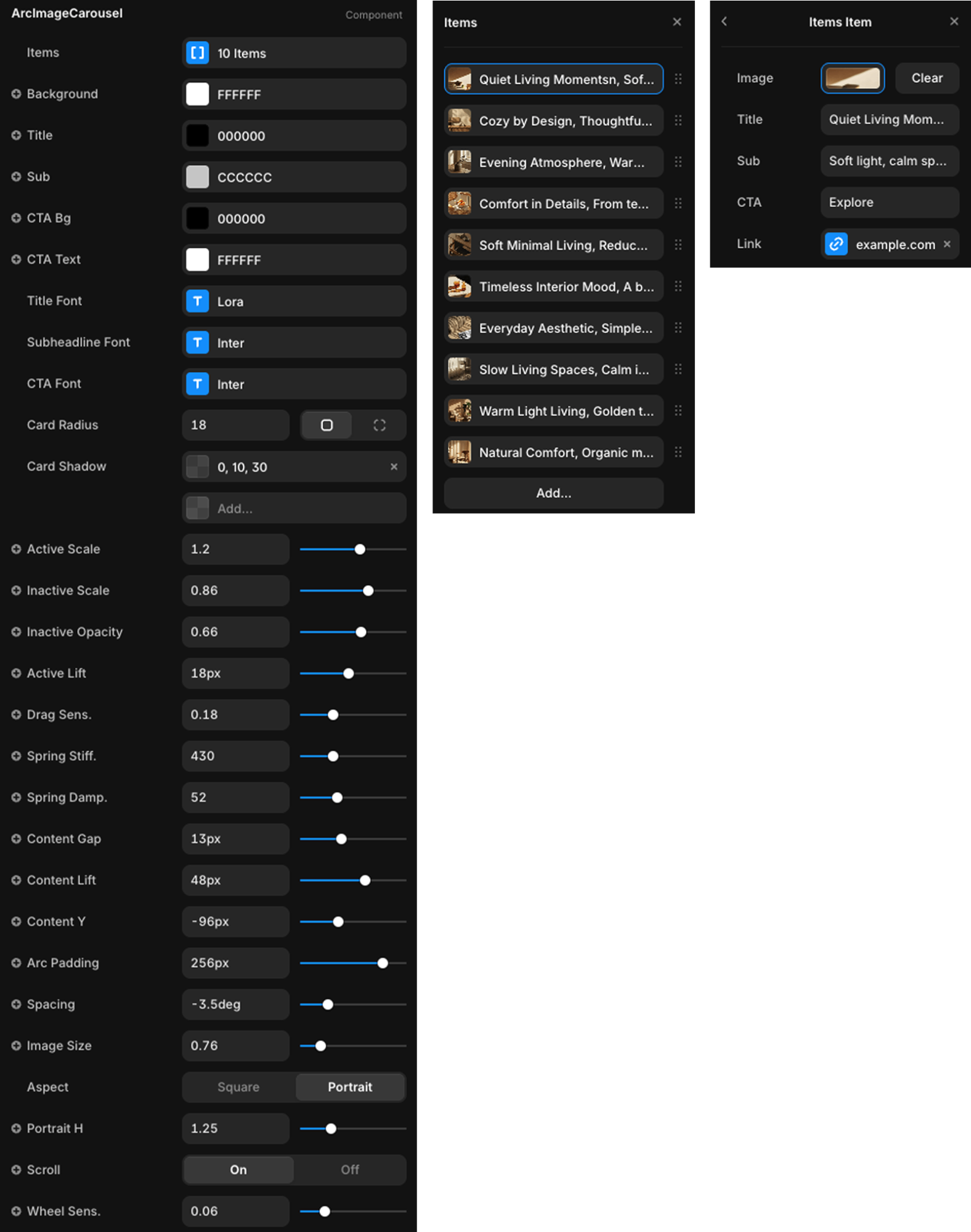
Task: Open the CTA Font Inter picker
Action: pos(294,384)
